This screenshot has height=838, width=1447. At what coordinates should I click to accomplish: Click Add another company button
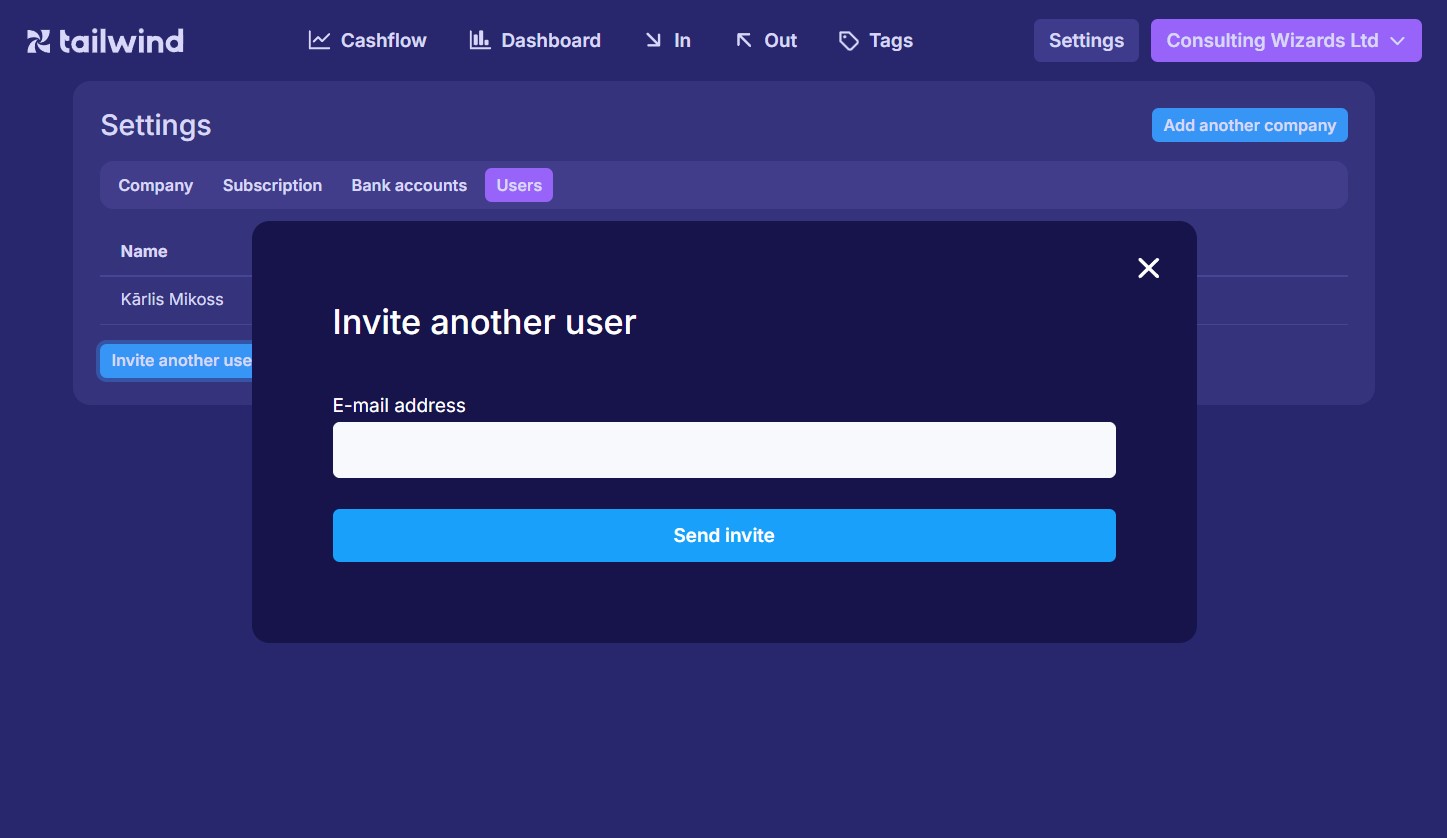tap(1250, 125)
